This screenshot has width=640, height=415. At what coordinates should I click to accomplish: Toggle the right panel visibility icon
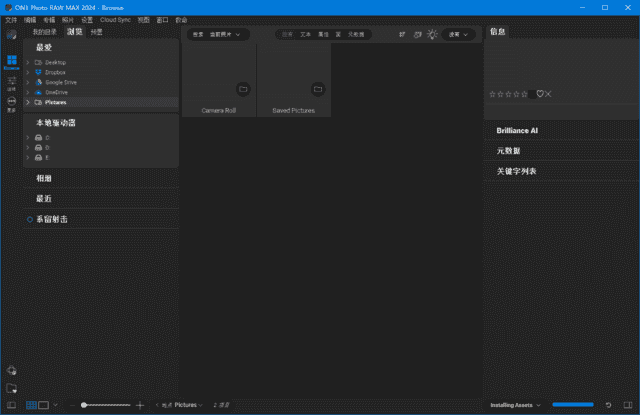point(627,405)
